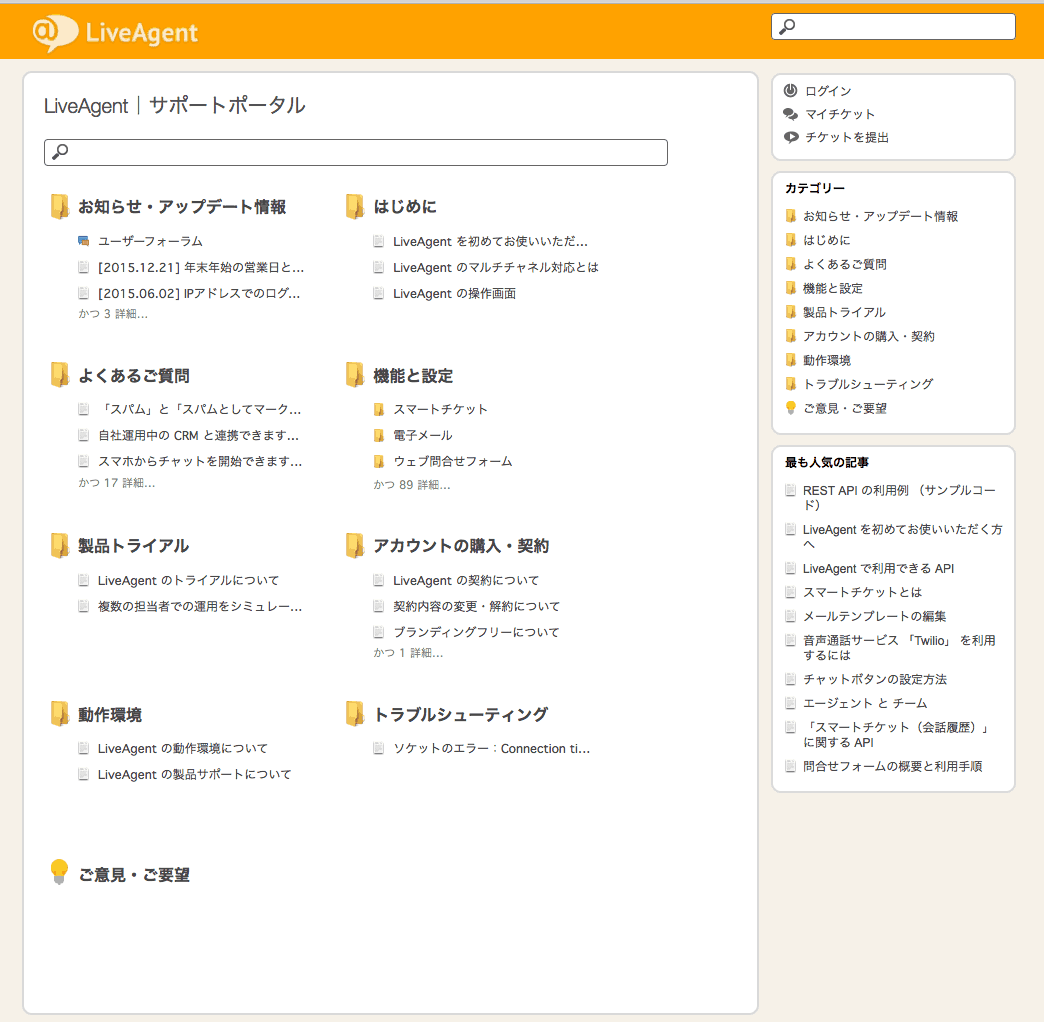Open popular article メールテンプレートの編集
Screen dimensions: 1044x1022
tap(874, 617)
